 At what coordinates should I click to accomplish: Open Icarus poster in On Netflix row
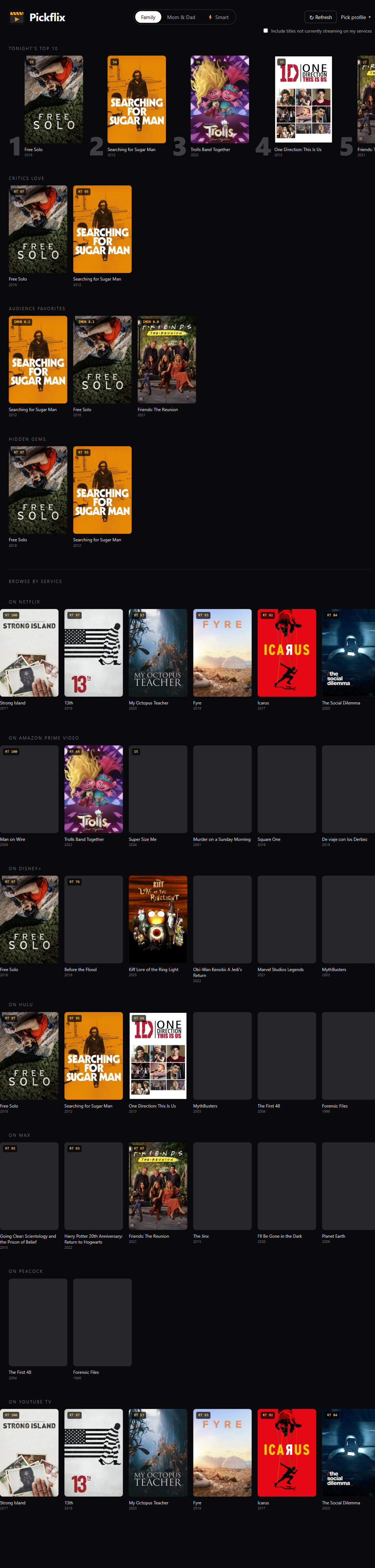click(x=287, y=653)
